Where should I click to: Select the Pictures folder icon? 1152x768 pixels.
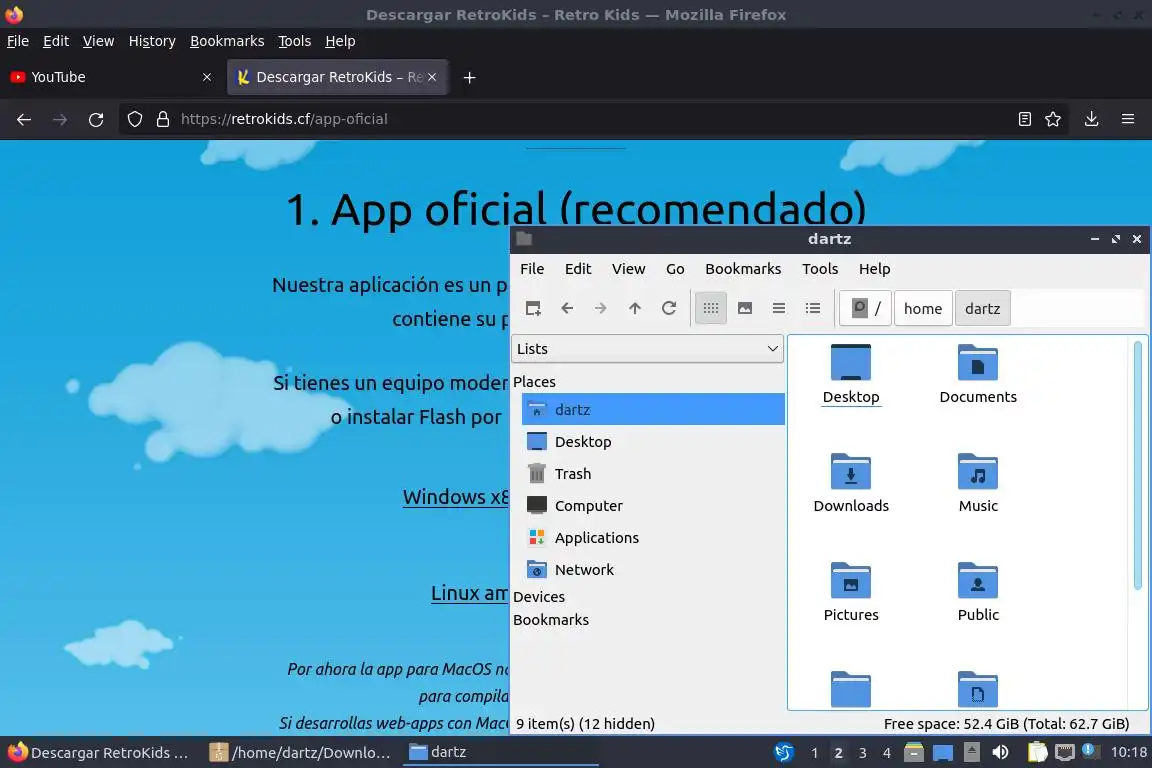851,592
